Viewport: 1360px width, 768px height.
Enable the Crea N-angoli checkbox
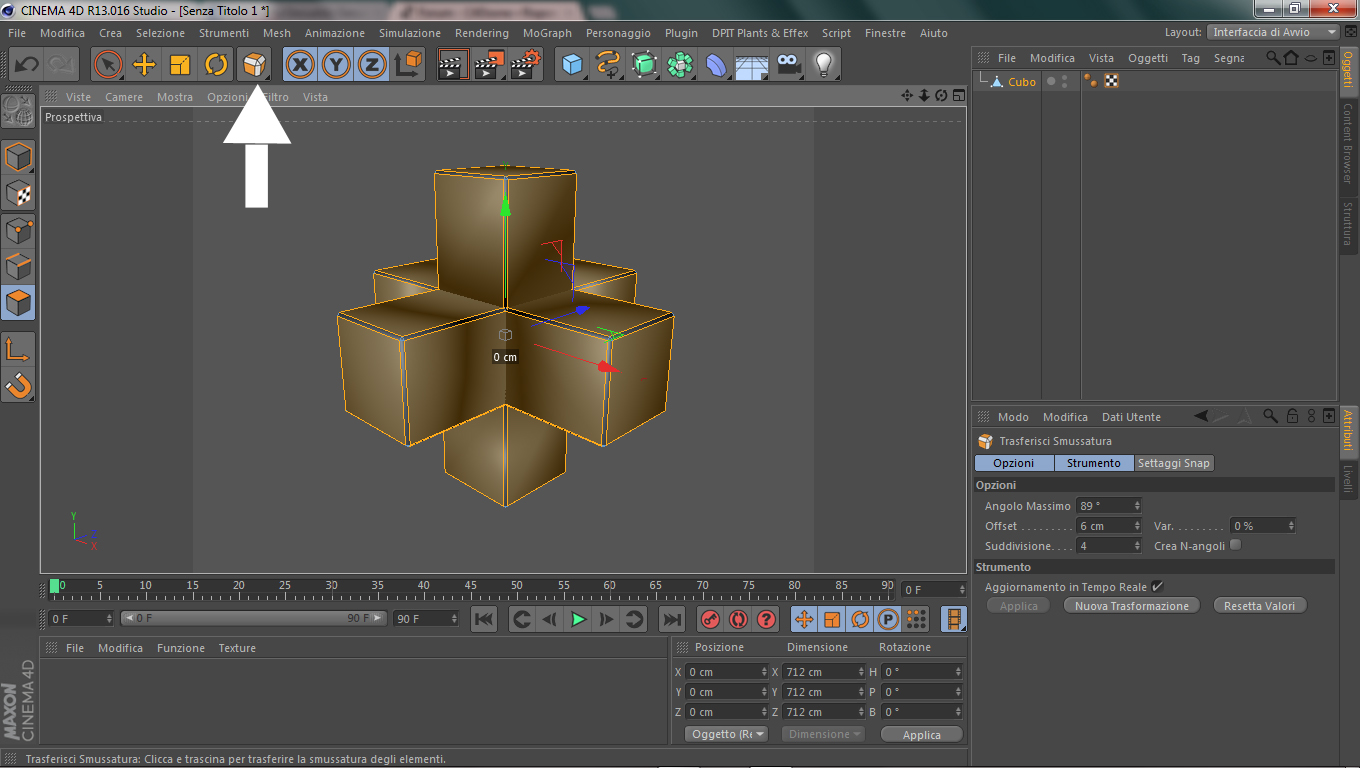(1235, 545)
